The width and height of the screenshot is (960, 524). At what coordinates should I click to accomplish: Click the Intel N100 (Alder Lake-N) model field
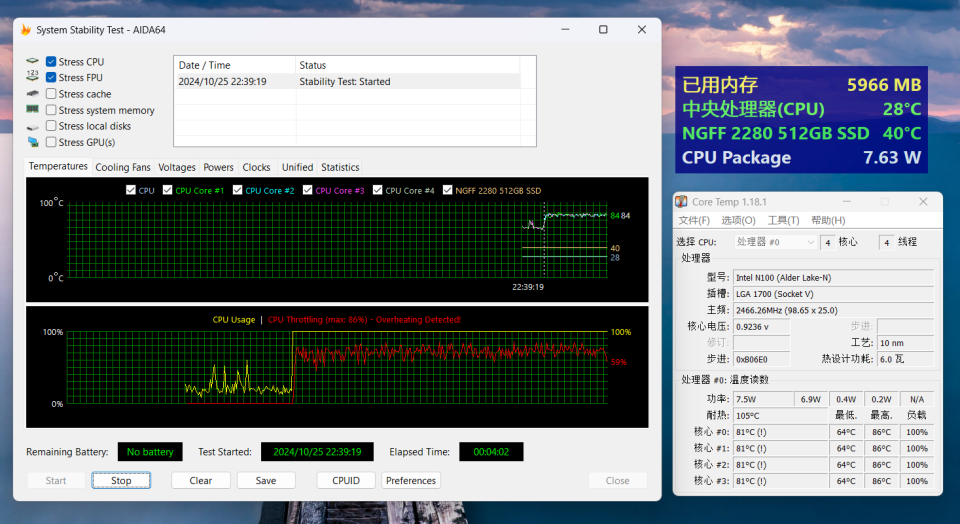[x=833, y=277]
